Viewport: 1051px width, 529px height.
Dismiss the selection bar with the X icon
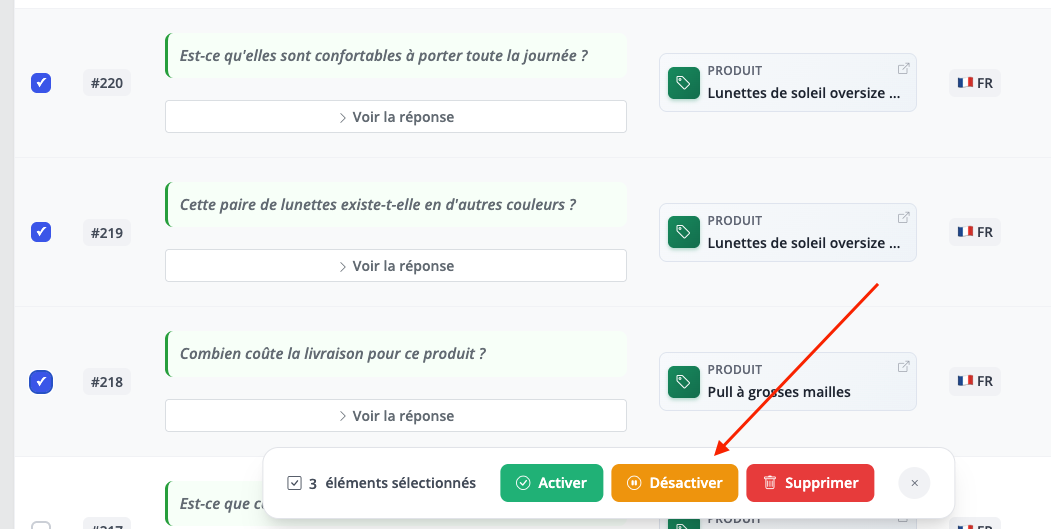click(x=914, y=483)
